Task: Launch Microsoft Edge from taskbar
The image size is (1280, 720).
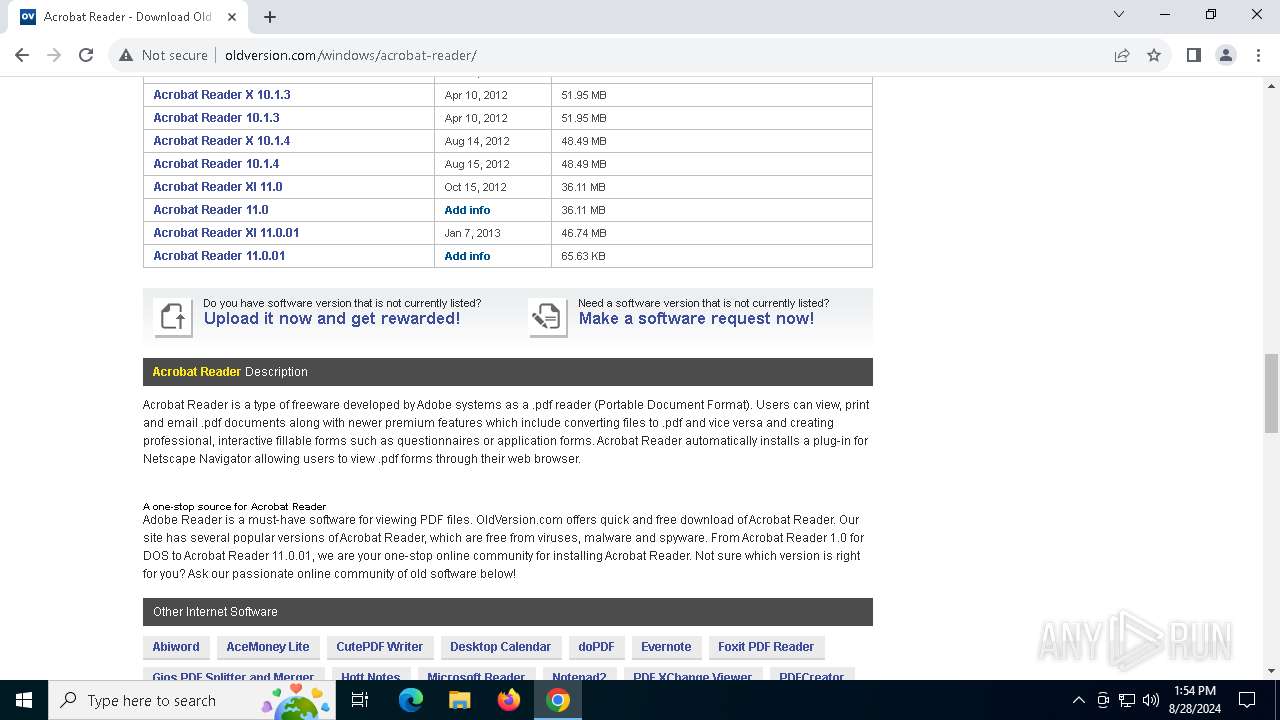Action: pyautogui.click(x=411, y=700)
